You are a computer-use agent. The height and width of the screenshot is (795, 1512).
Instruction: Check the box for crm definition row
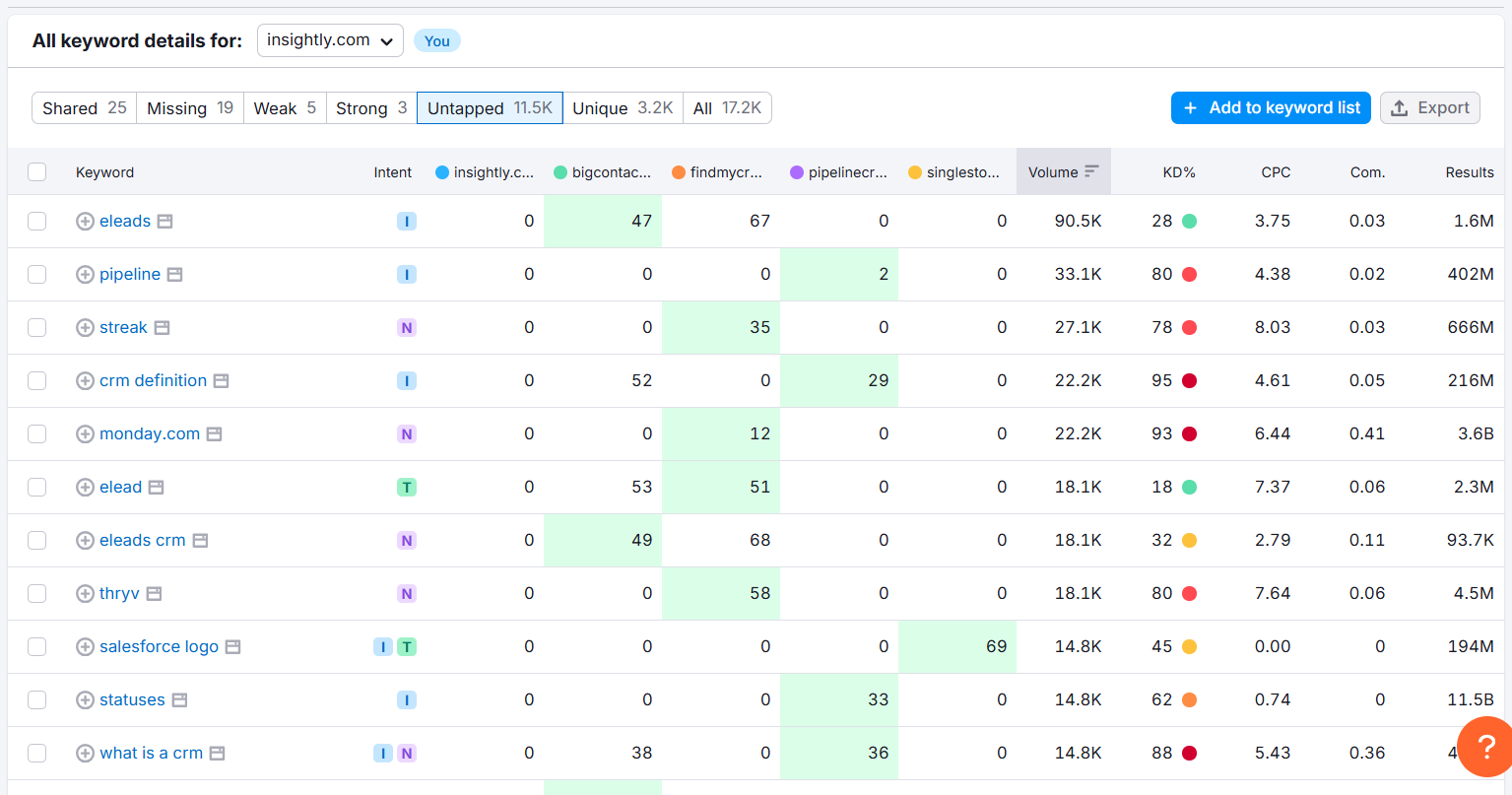[x=37, y=381]
